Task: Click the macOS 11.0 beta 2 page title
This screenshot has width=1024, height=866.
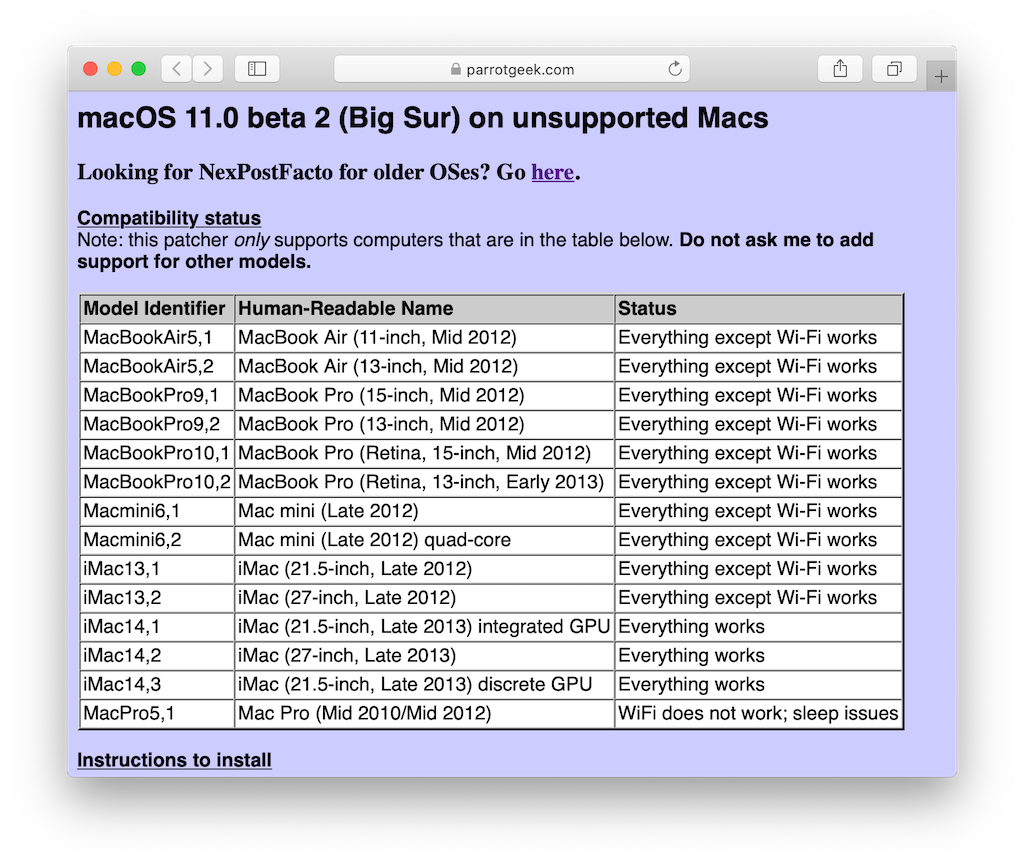Action: click(423, 118)
